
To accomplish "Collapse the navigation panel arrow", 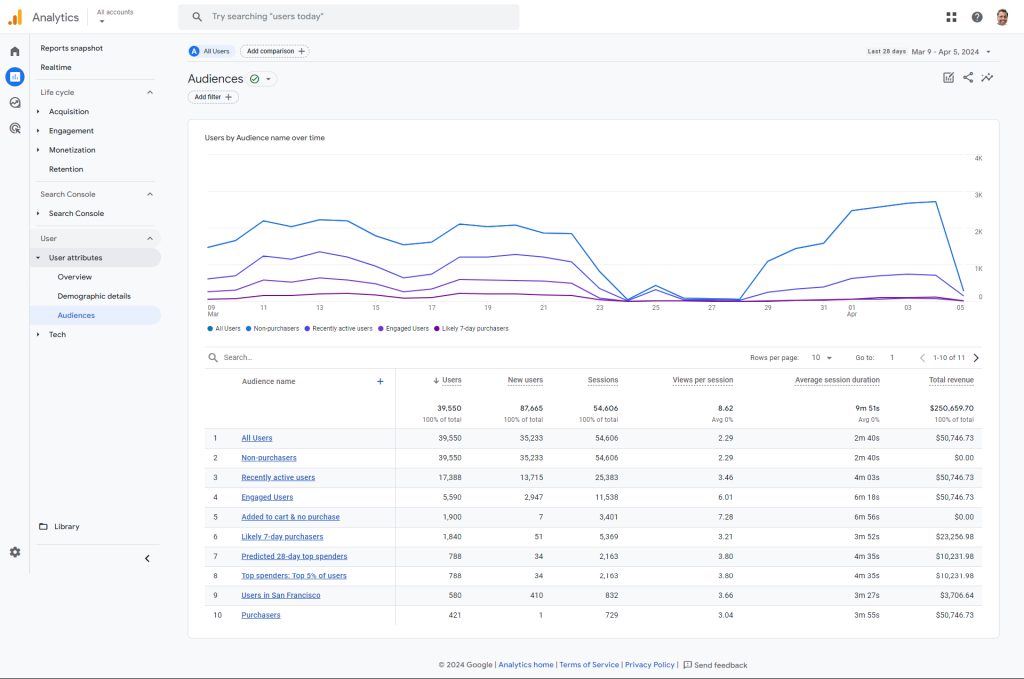I will [147, 559].
